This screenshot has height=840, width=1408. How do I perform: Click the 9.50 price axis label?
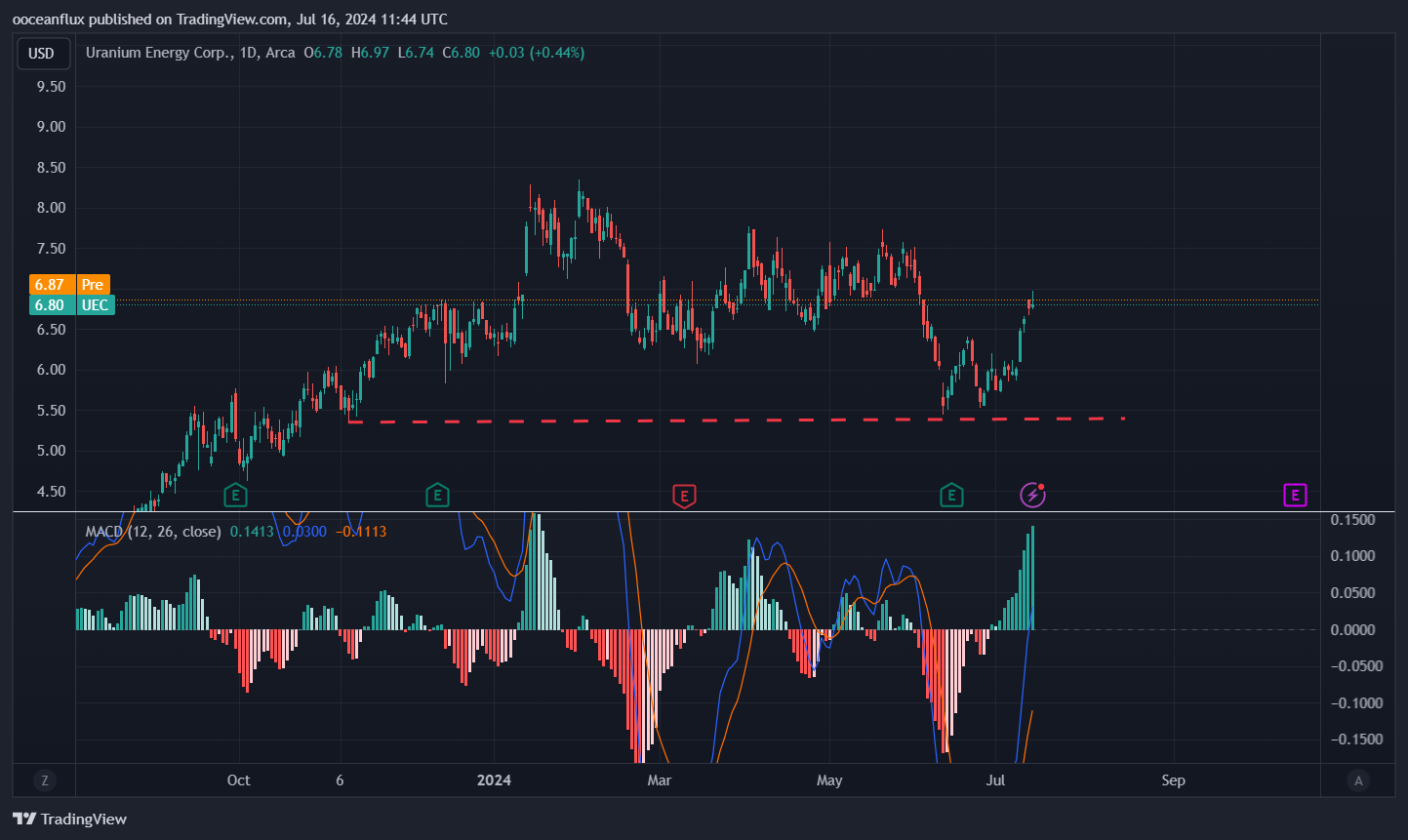coord(50,87)
